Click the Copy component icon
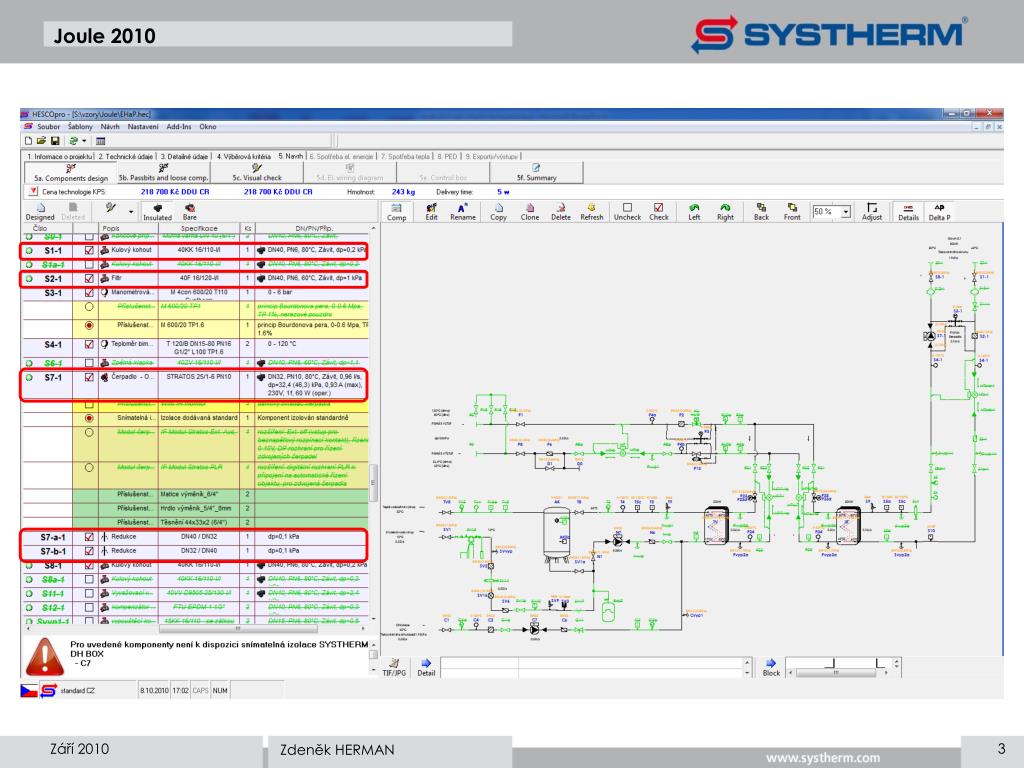This screenshot has height=768, width=1024. coord(498,212)
